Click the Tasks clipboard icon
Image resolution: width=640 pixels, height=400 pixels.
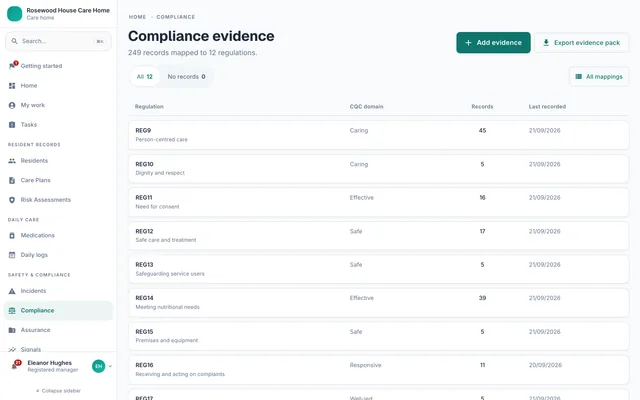pyautogui.click(x=12, y=125)
